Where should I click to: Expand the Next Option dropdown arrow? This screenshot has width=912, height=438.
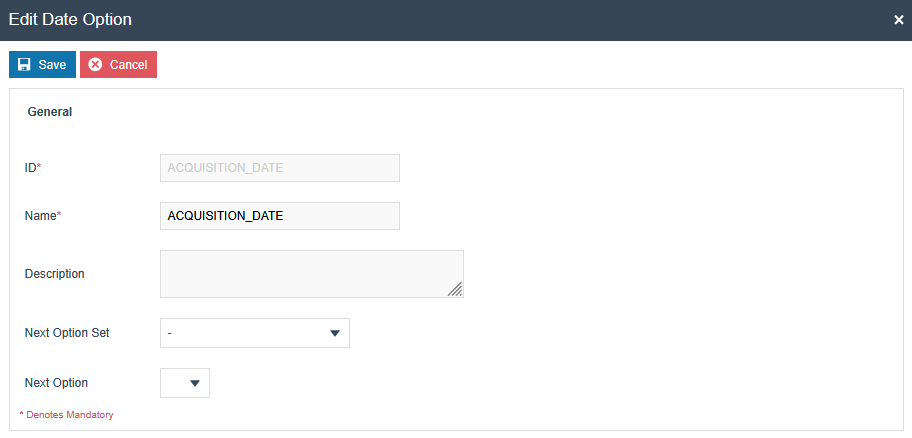click(x=195, y=383)
